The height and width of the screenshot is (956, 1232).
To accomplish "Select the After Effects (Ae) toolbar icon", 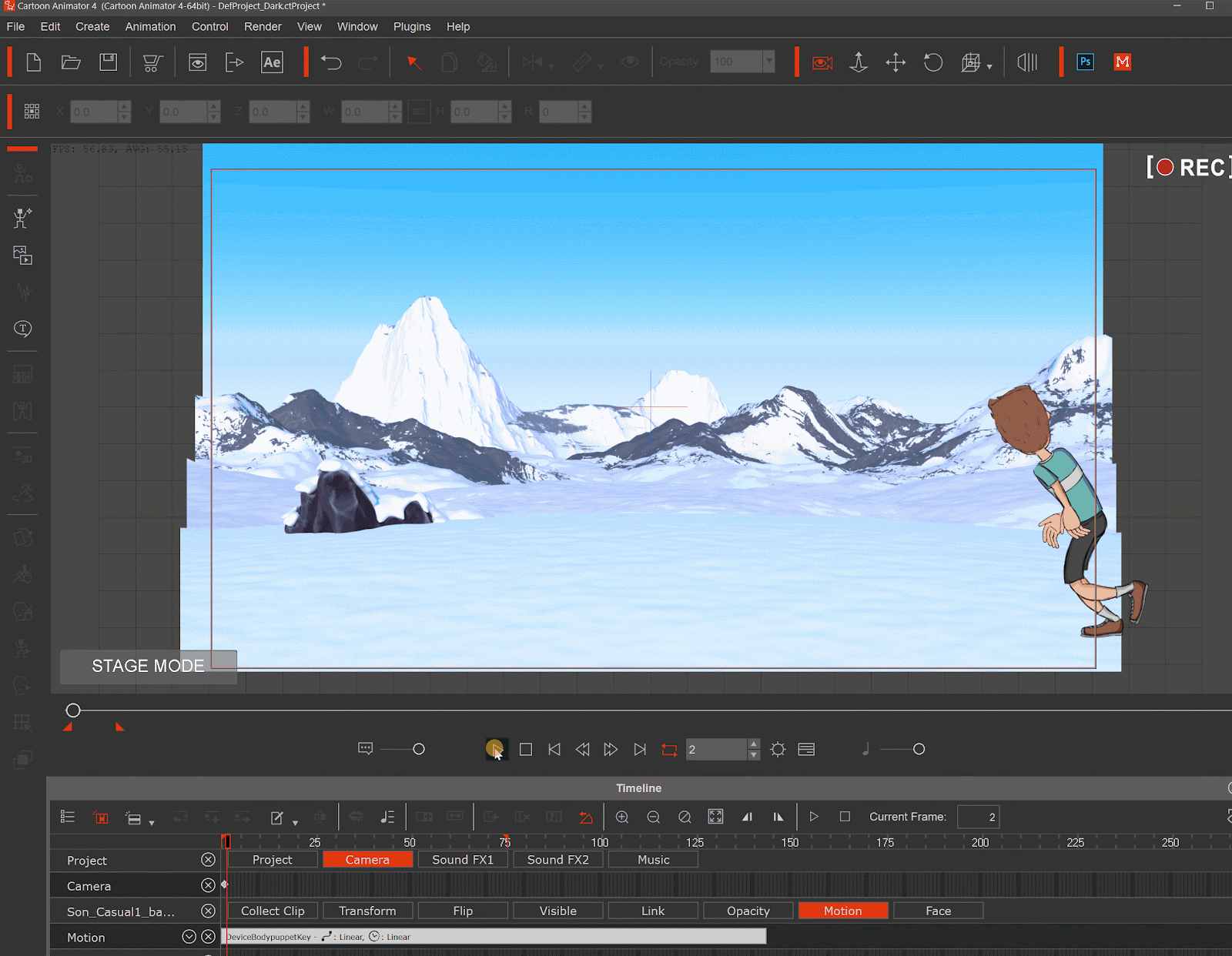I will 272,62.
